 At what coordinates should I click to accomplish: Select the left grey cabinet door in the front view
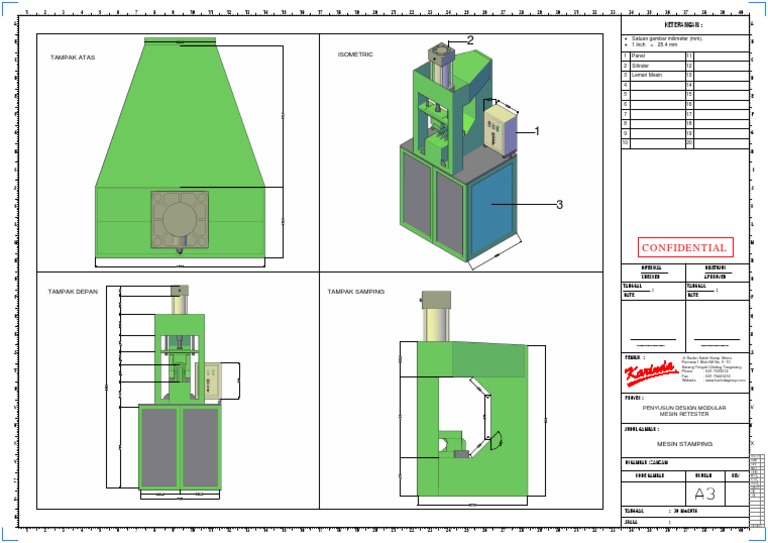(x=159, y=448)
